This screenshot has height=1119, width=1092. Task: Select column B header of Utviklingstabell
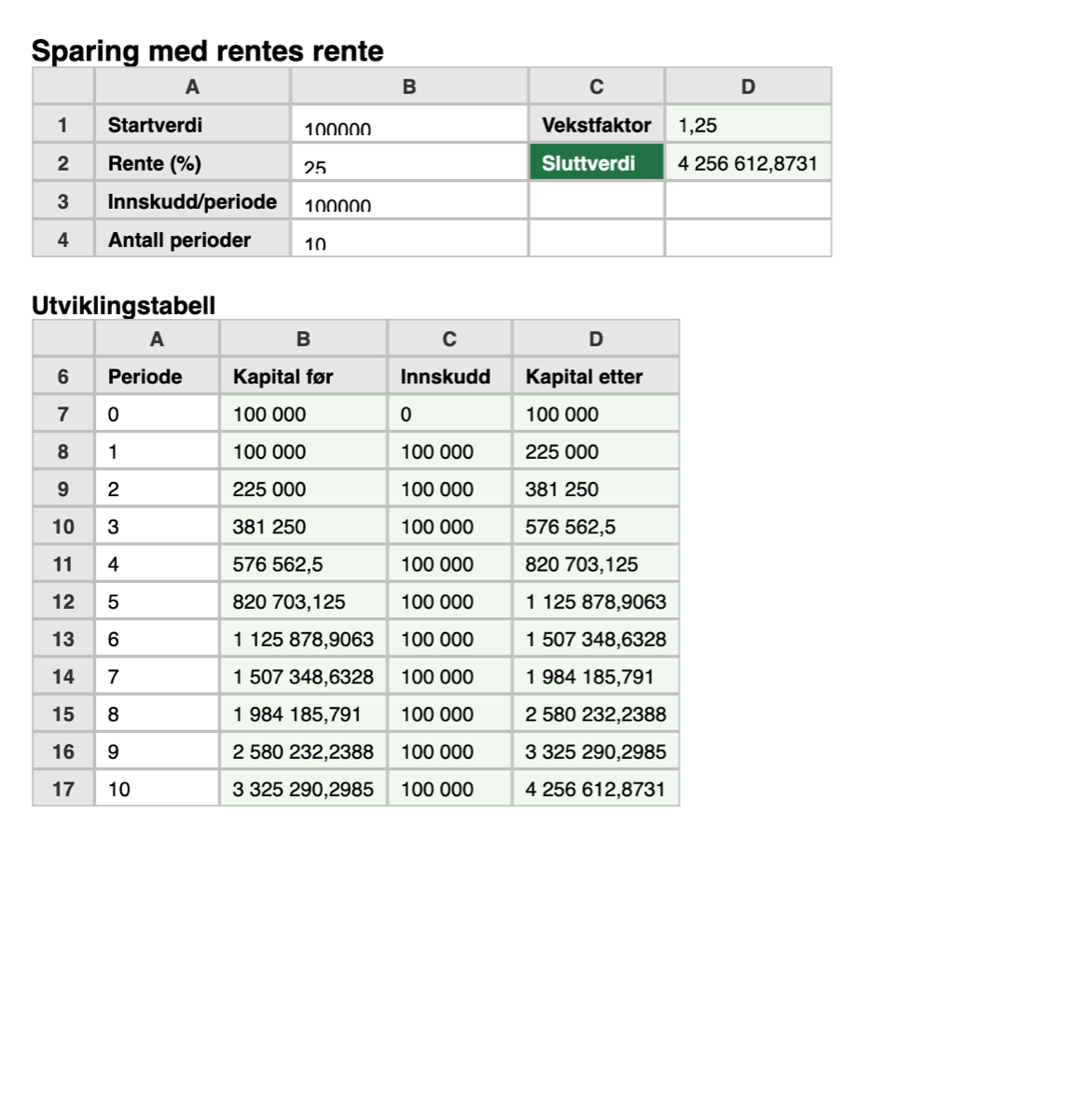coord(303,338)
